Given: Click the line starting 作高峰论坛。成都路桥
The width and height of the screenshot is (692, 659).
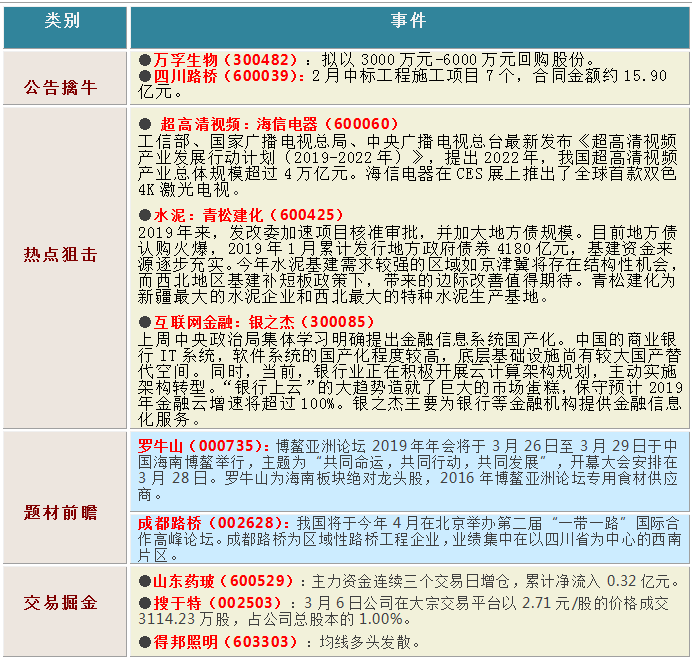Looking at the screenshot, I should pos(410,539).
